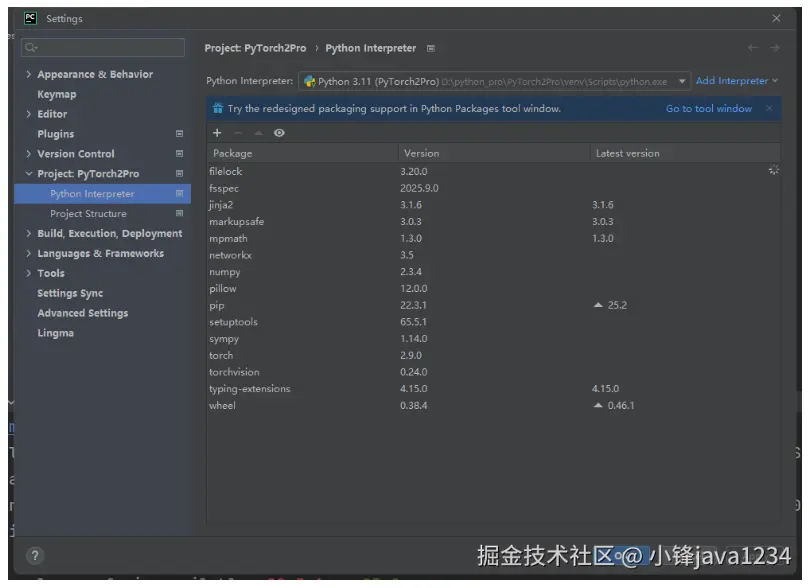The image size is (810, 588).
Task: Close the Settings dialog
Action: tap(776, 18)
